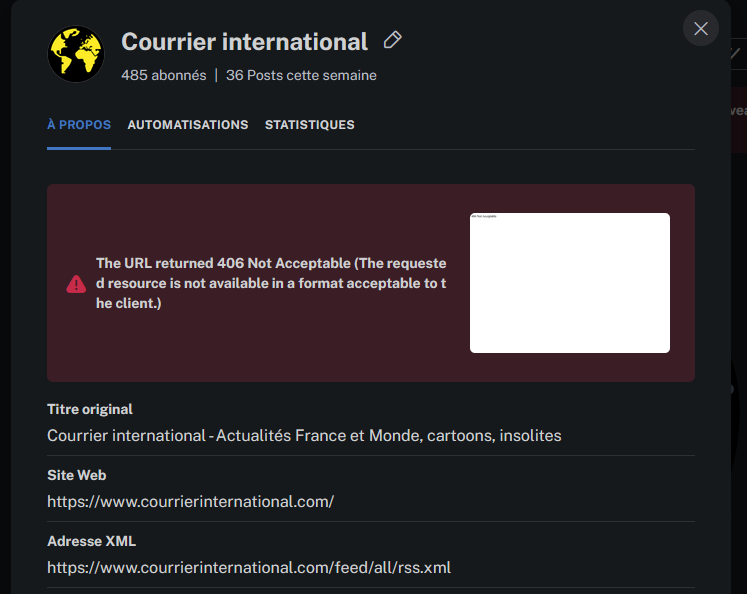Open the STATISTIQUES tab

309,125
